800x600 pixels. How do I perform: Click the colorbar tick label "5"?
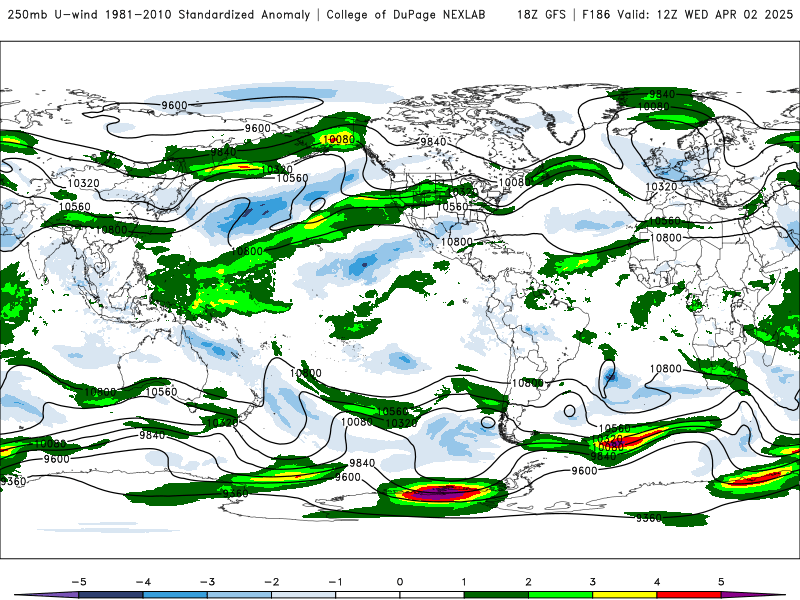pos(721,582)
